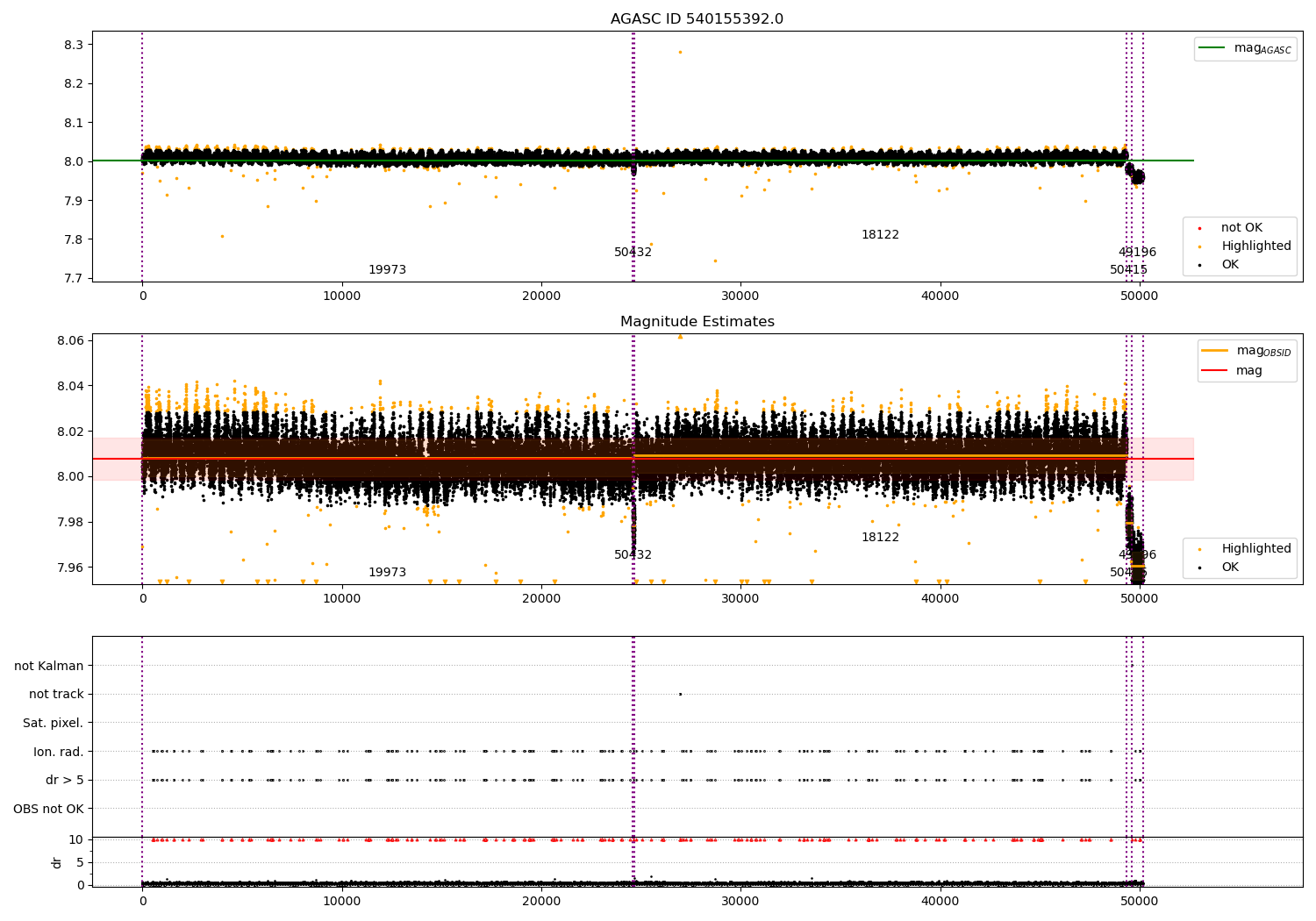Click 'not OK' legend entry in top plot
Image resolution: width=1316 pixels, height=921 pixels.
pos(1241,228)
